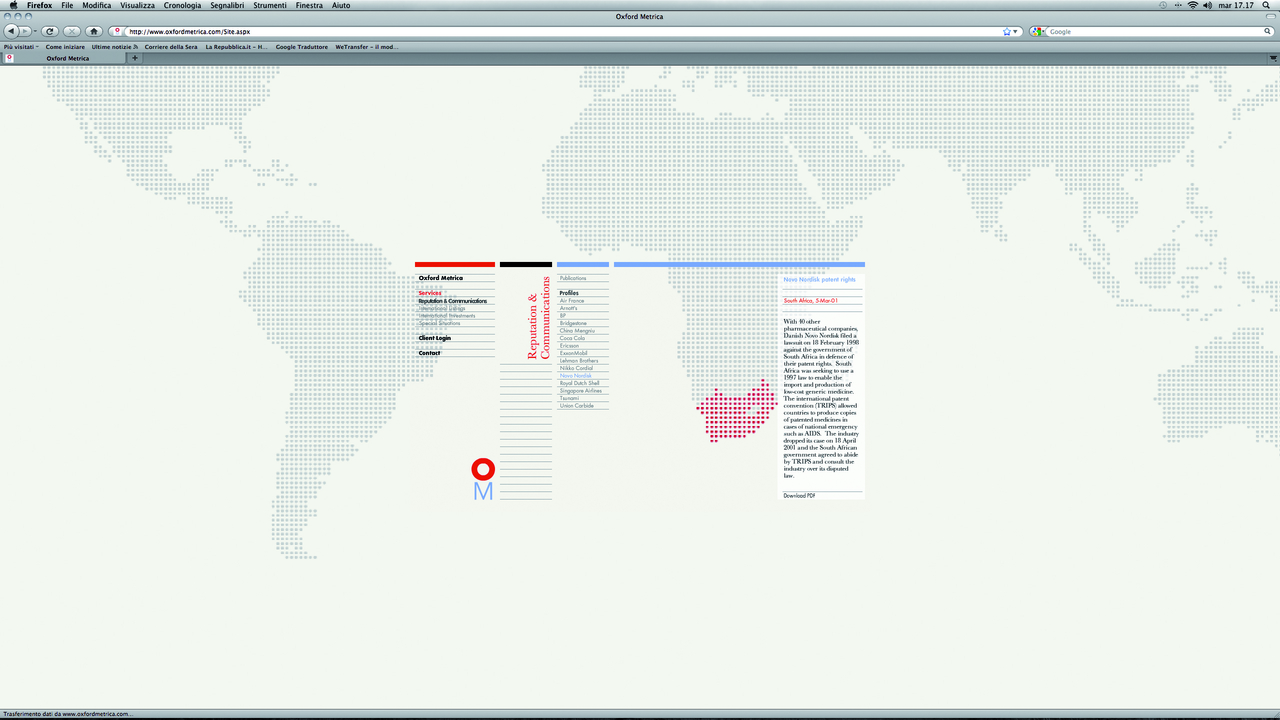Open the list all tabs dropdown
The height and width of the screenshot is (720, 1280).
(x=1273, y=58)
